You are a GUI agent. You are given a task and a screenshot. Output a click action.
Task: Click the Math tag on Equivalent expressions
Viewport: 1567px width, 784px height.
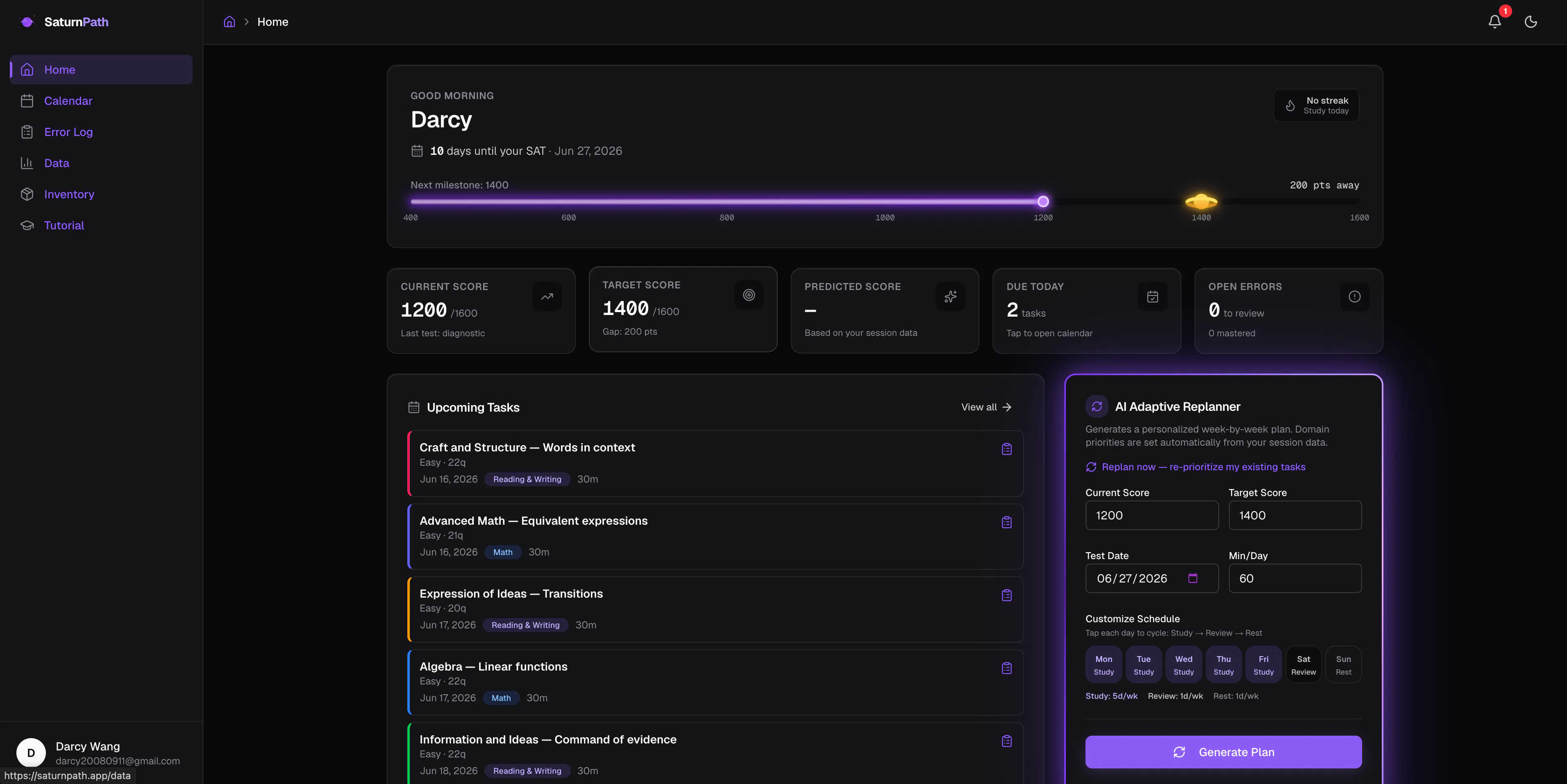click(x=503, y=552)
